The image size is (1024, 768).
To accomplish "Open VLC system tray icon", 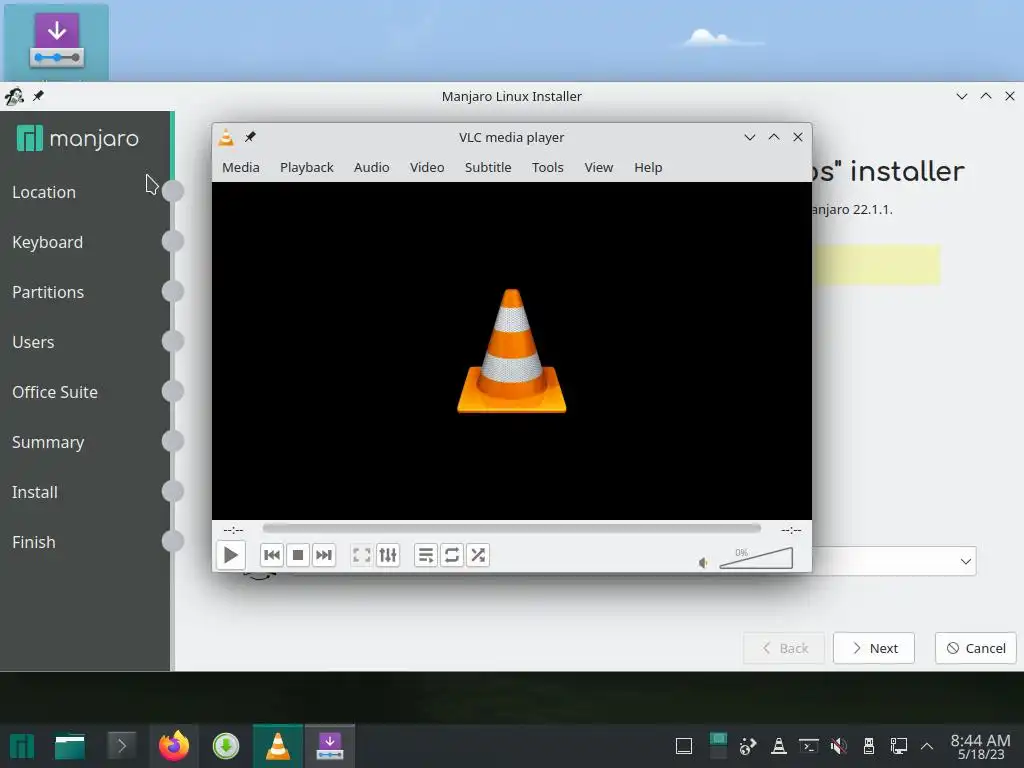I will pyautogui.click(x=778, y=746).
